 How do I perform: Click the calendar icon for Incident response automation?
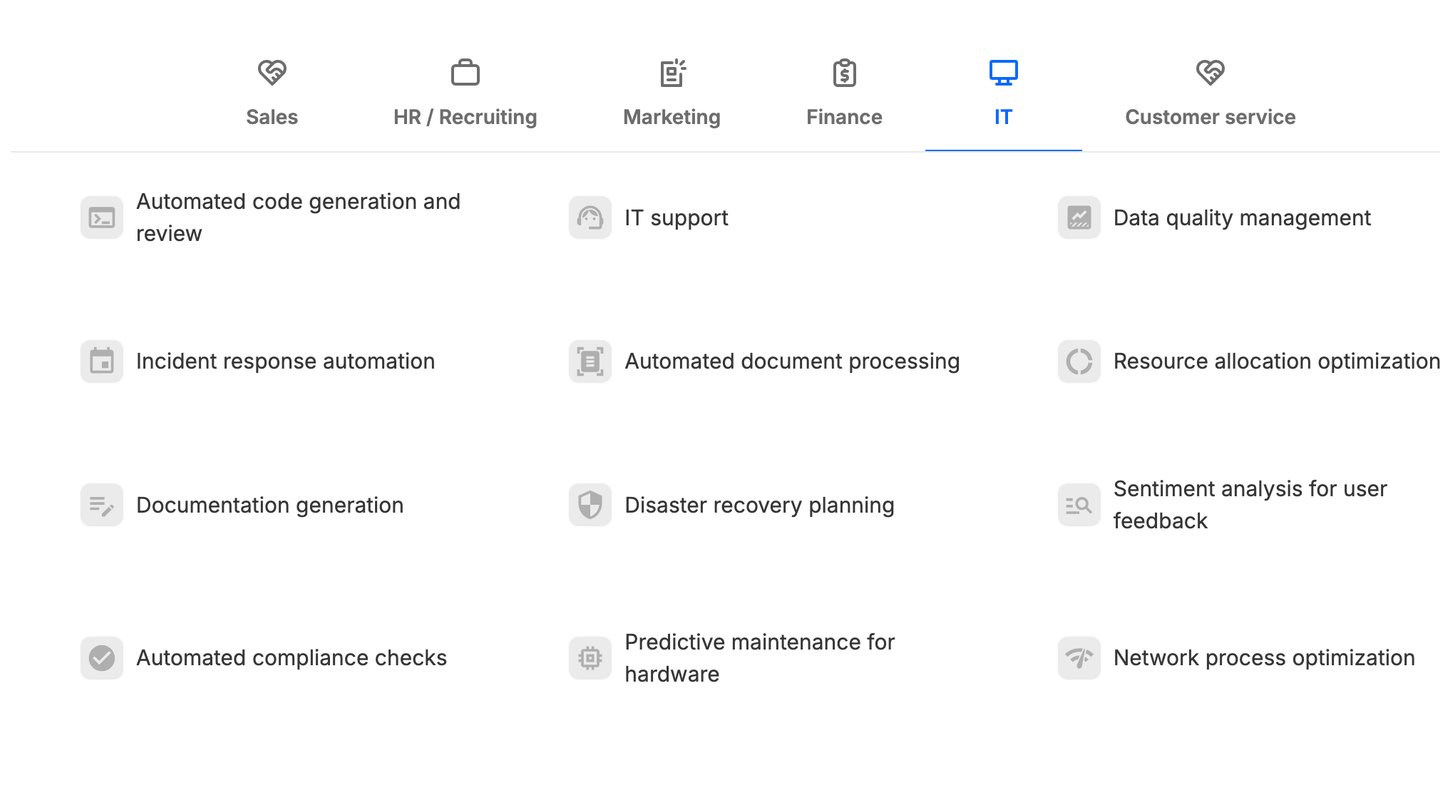[x=102, y=361]
